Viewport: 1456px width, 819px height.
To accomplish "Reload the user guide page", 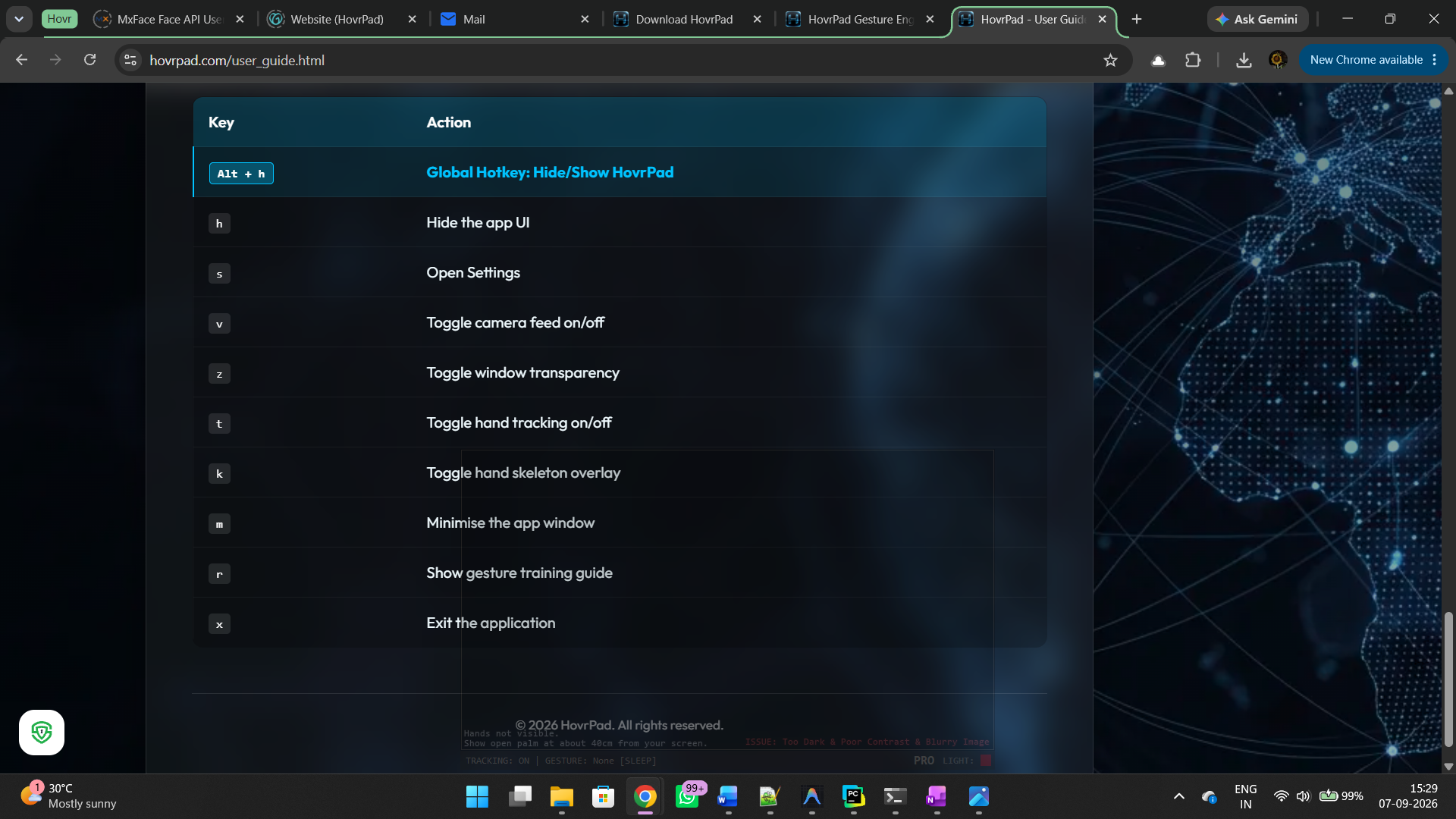I will coord(89,60).
